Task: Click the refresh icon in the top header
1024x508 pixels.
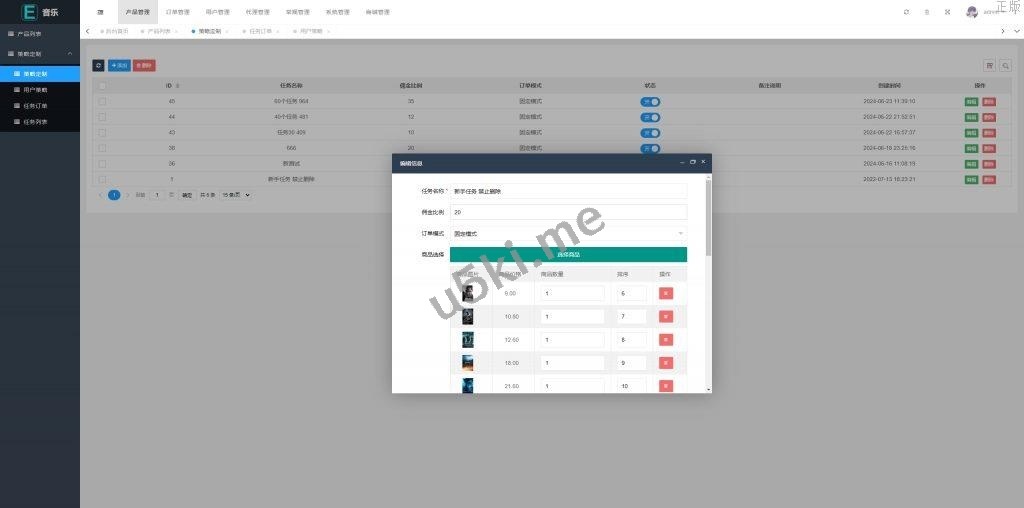Action: [x=906, y=12]
